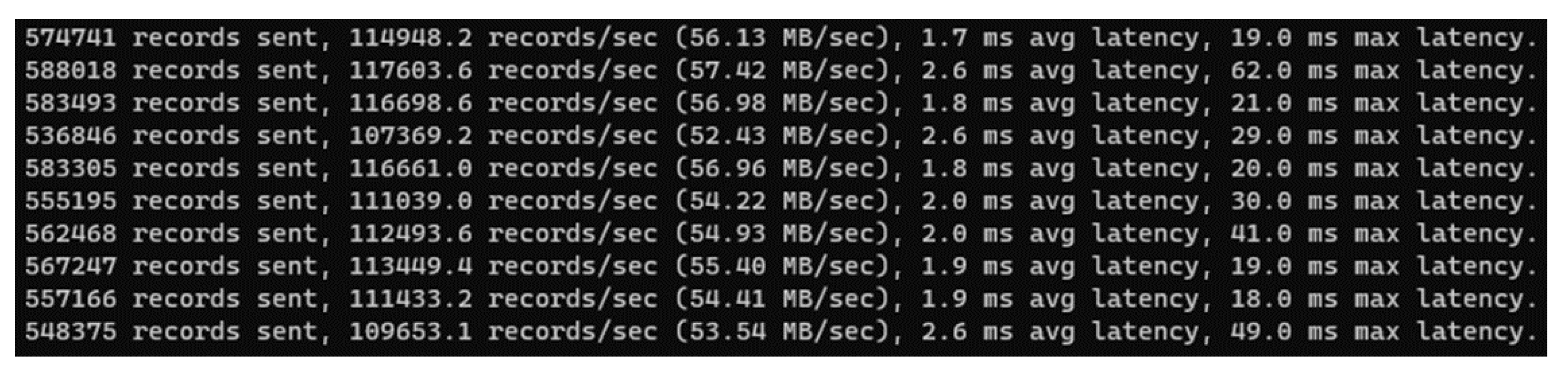Click the 574741 record count
Image resolution: width=1568 pixels, height=373 pixels.
71,39
